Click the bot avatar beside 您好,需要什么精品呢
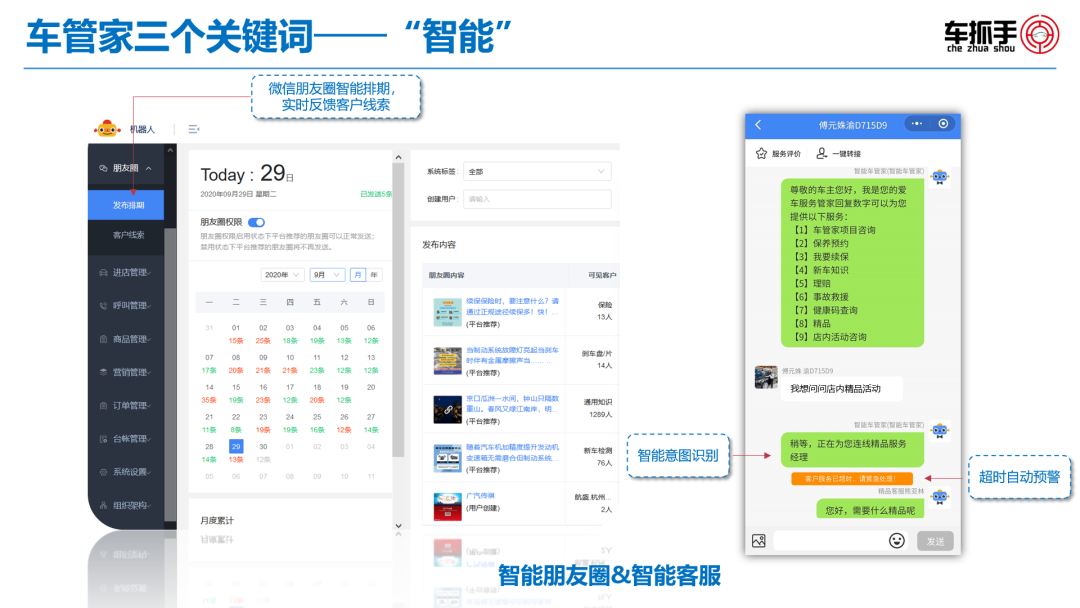Viewport: 1080px width, 608px height. (940, 496)
